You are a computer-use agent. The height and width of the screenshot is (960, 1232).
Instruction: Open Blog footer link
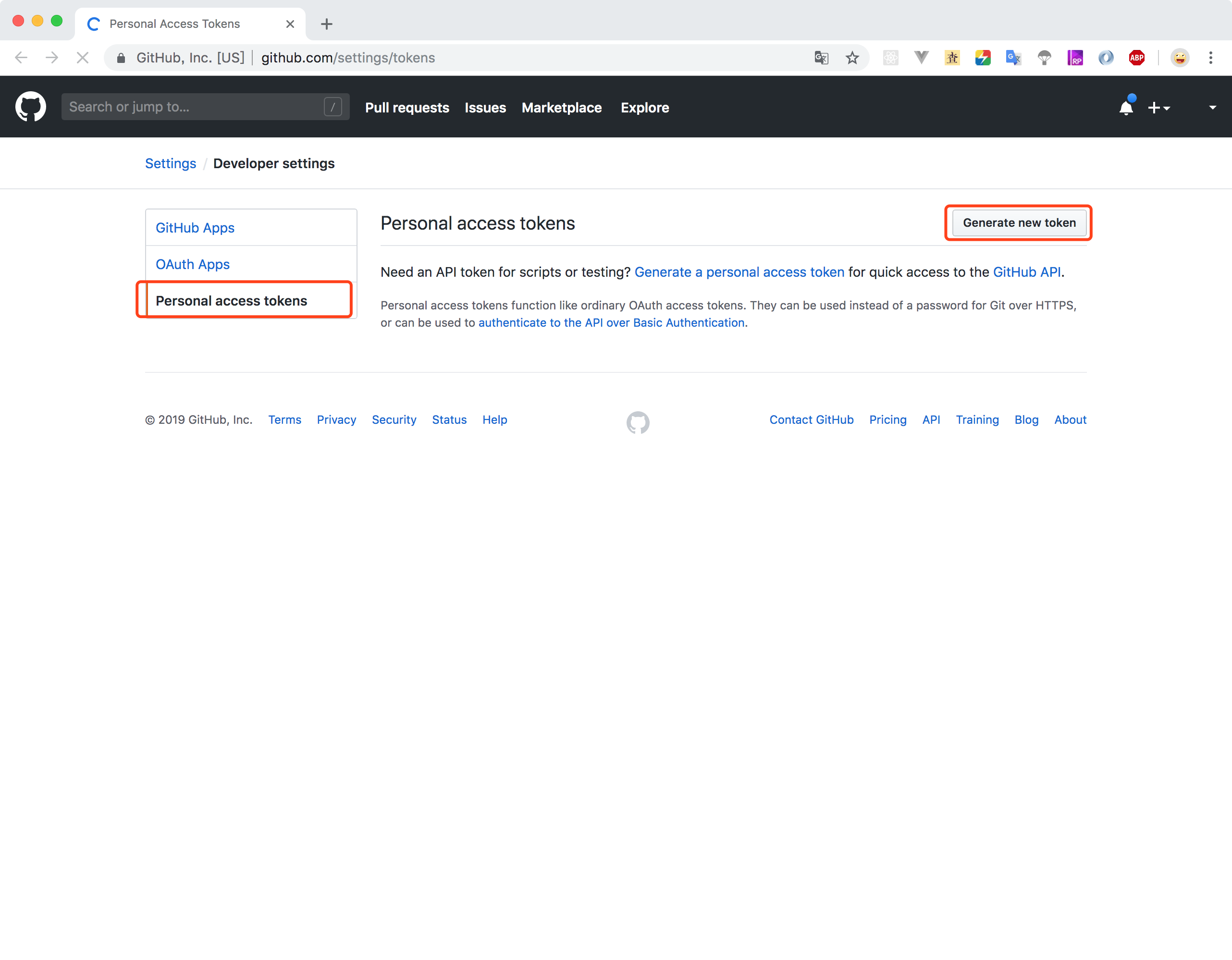pyautogui.click(x=1026, y=419)
